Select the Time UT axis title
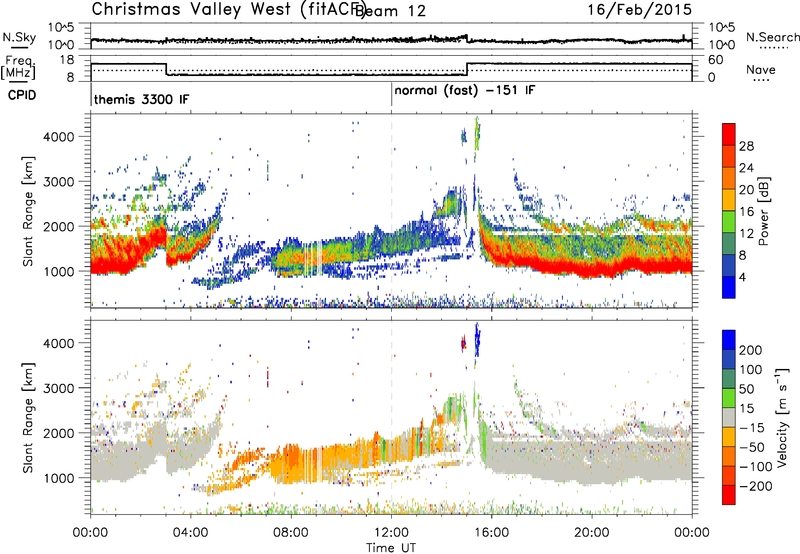Screen dimensions: 800x554 pos(391,547)
